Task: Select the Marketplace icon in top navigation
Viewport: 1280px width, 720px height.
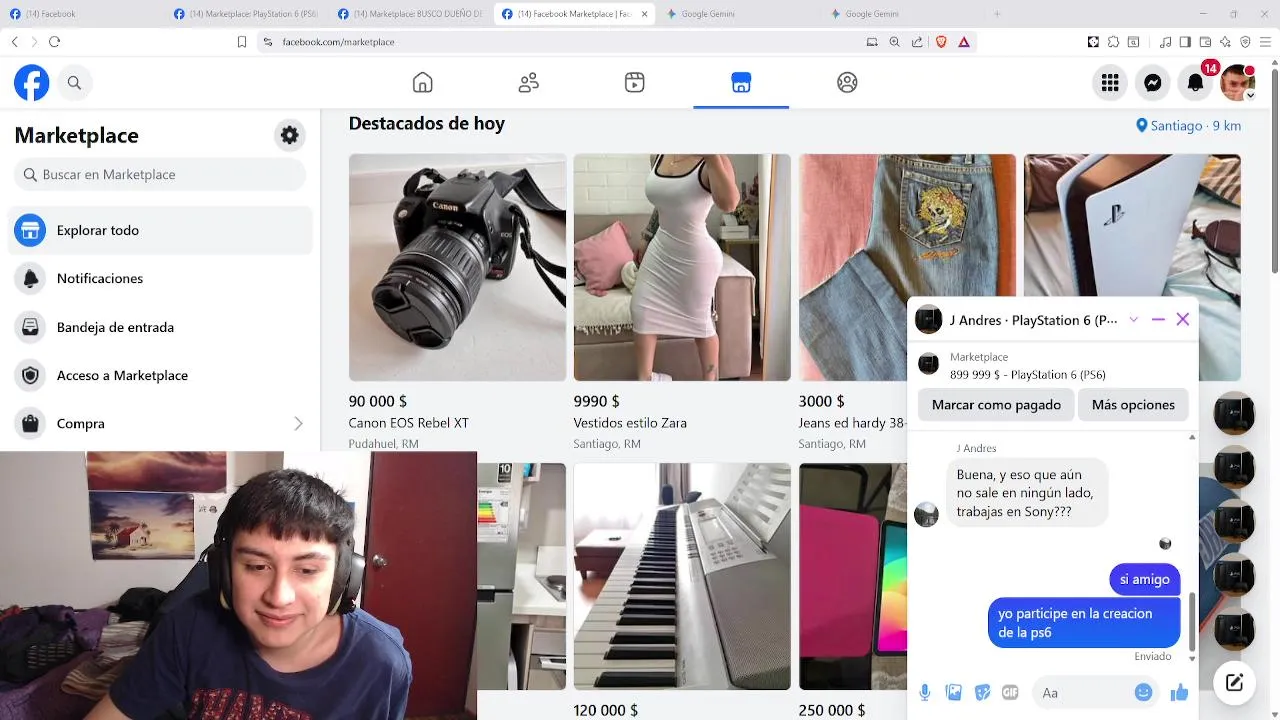Action: pyautogui.click(x=741, y=83)
